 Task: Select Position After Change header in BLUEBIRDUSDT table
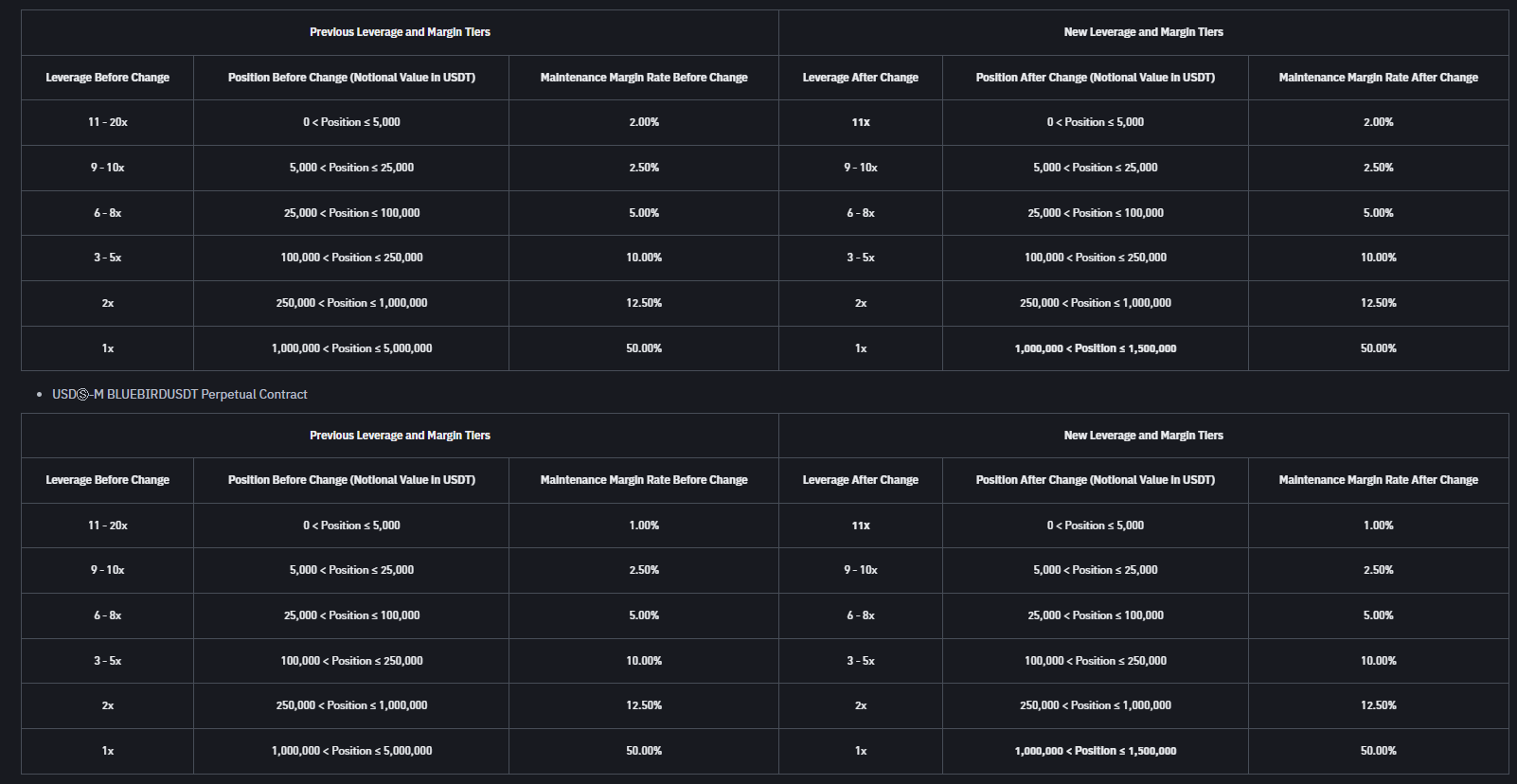click(1096, 480)
